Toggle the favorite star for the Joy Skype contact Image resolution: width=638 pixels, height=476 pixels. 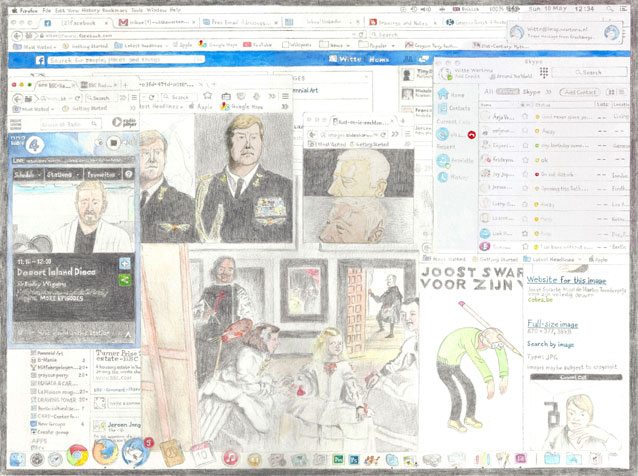pyautogui.click(x=525, y=174)
